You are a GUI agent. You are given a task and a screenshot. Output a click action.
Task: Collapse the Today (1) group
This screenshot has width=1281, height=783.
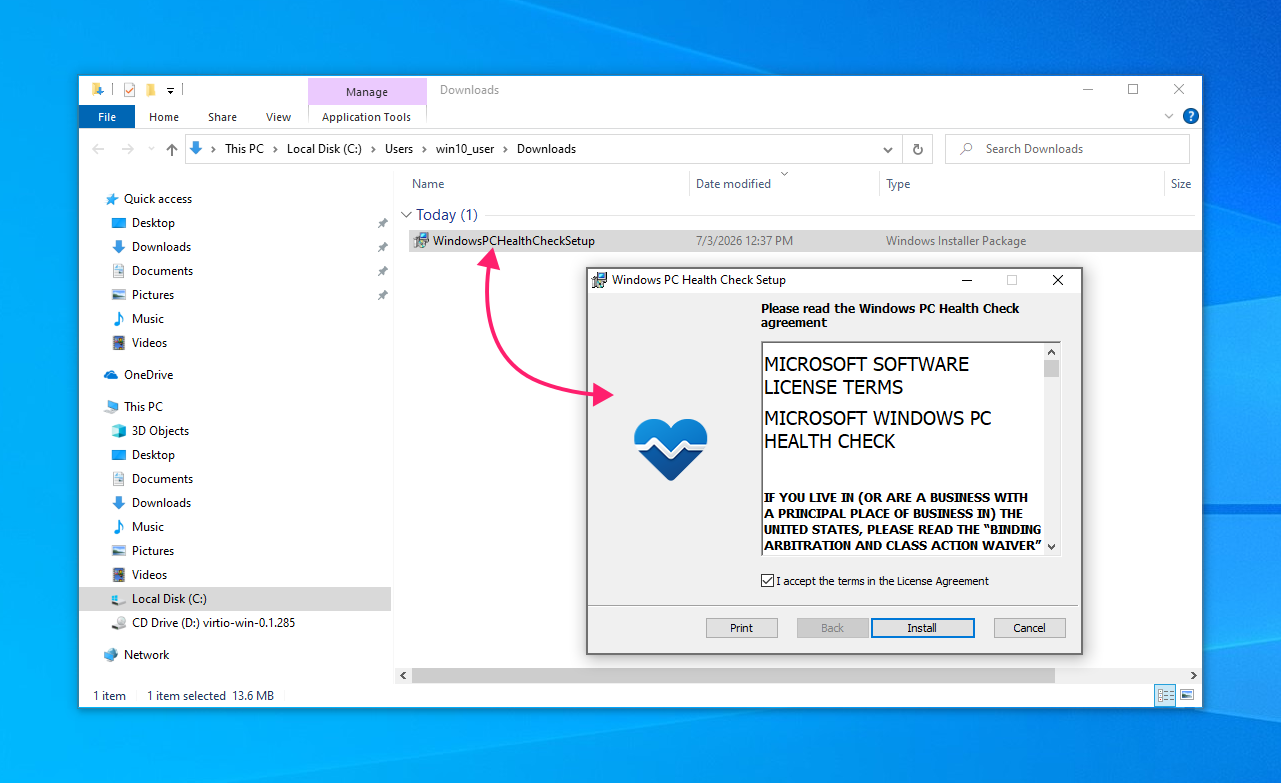(x=407, y=215)
